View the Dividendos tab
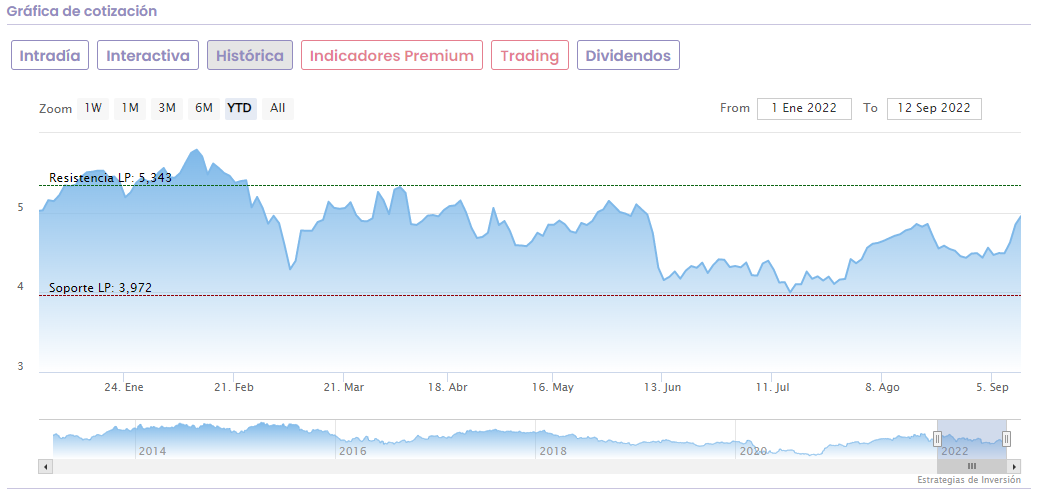Screen dimensions: 1041x496 628,56
